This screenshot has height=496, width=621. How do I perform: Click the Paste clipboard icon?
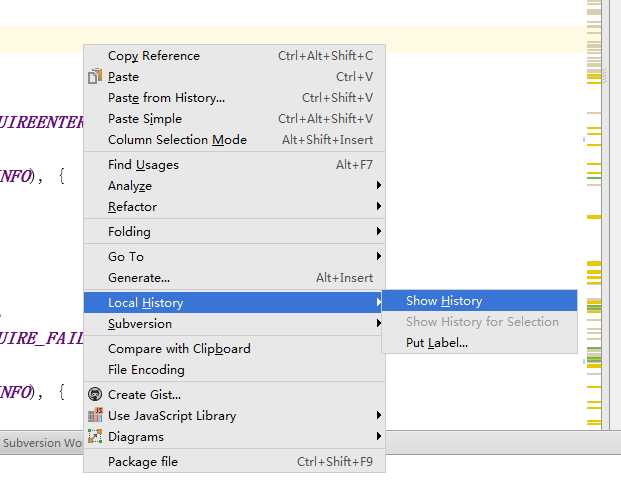pyautogui.click(x=95, y=76)
